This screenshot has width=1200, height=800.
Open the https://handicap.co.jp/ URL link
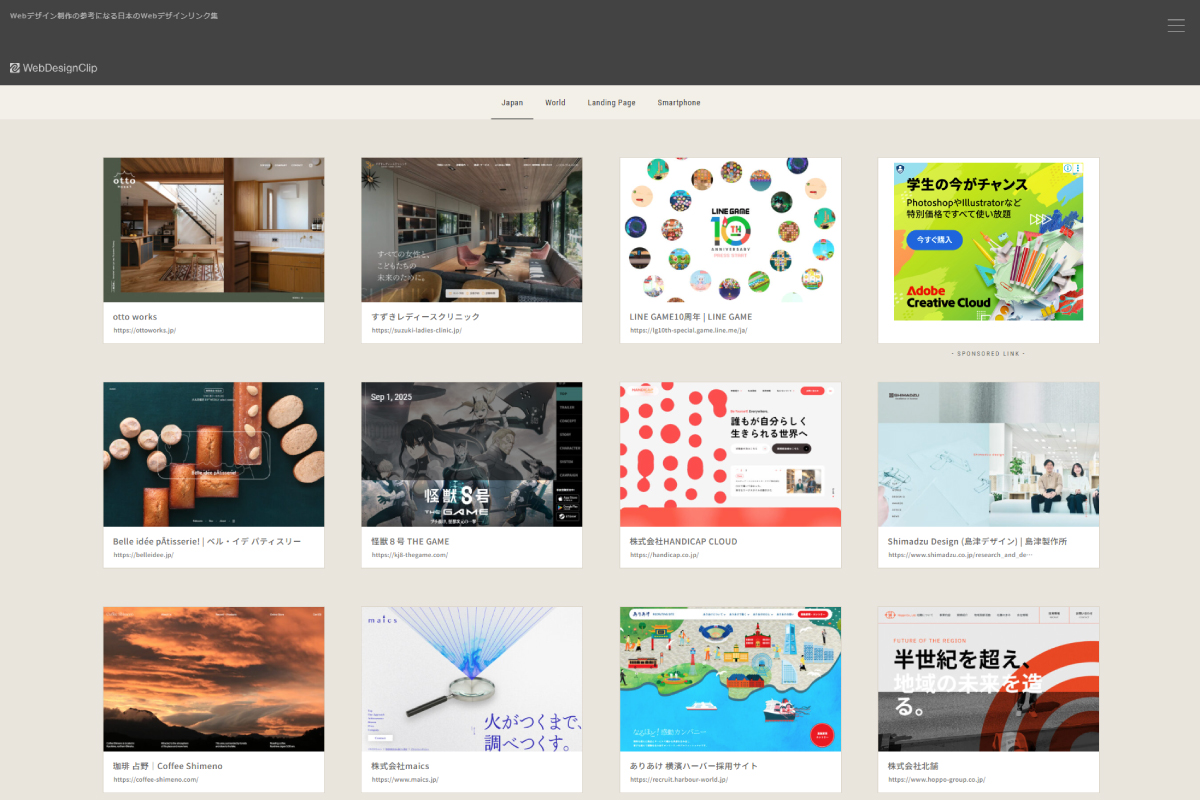(x=664, y=555)
